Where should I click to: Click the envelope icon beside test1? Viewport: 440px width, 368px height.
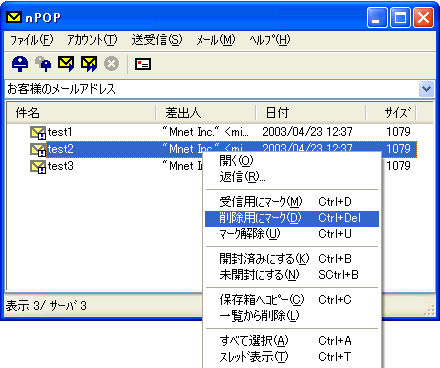(x=38, y=133)
